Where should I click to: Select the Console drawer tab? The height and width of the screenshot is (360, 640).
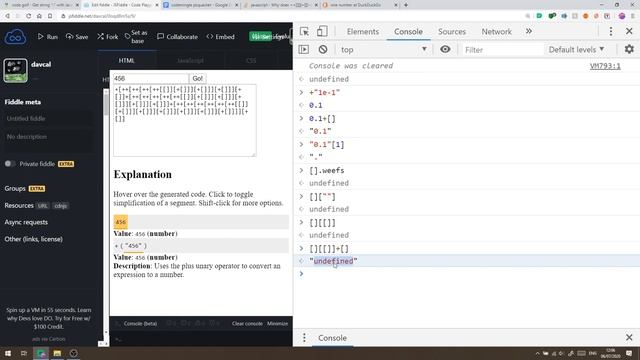(332, 338)
